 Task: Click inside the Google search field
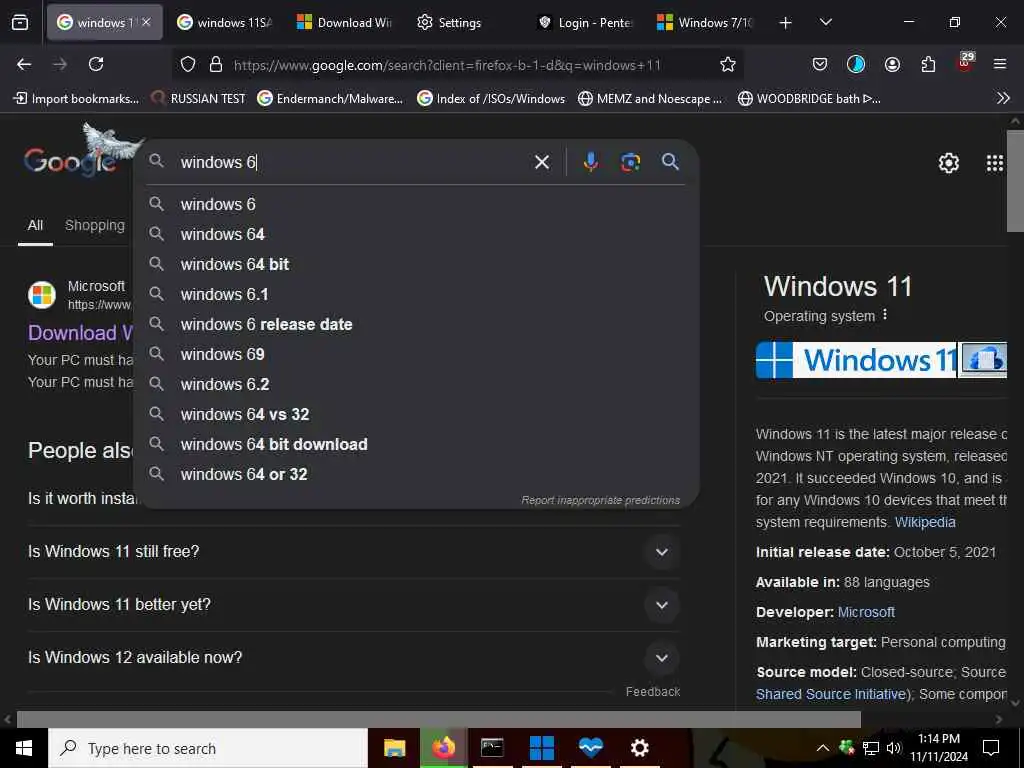click(353, 162)
